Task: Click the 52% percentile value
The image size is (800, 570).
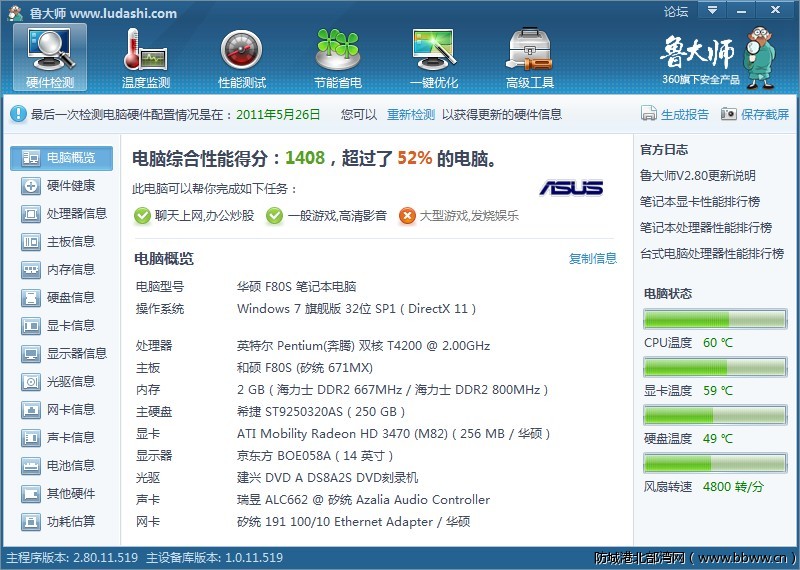Action: click(x=415, y=159)
